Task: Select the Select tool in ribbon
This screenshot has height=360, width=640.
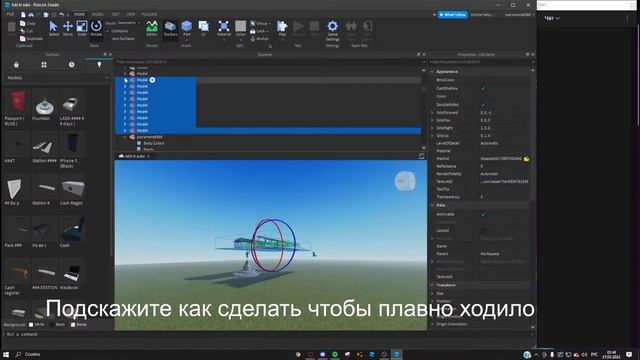Action: click(53, 29)
